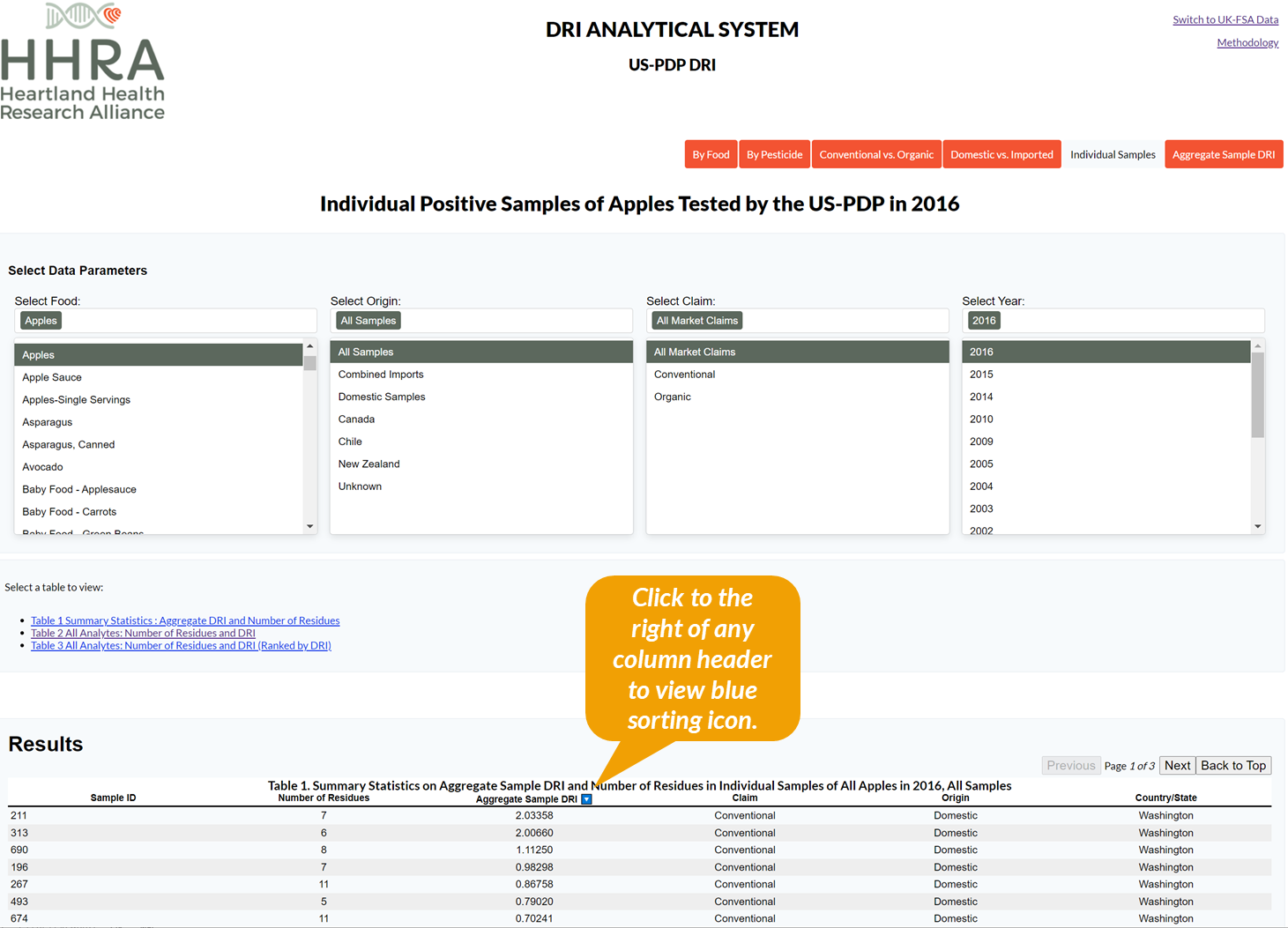This screenshot has height=928, width=1288.
Task: Click the HHRA logo
Action: click(83, 62)
